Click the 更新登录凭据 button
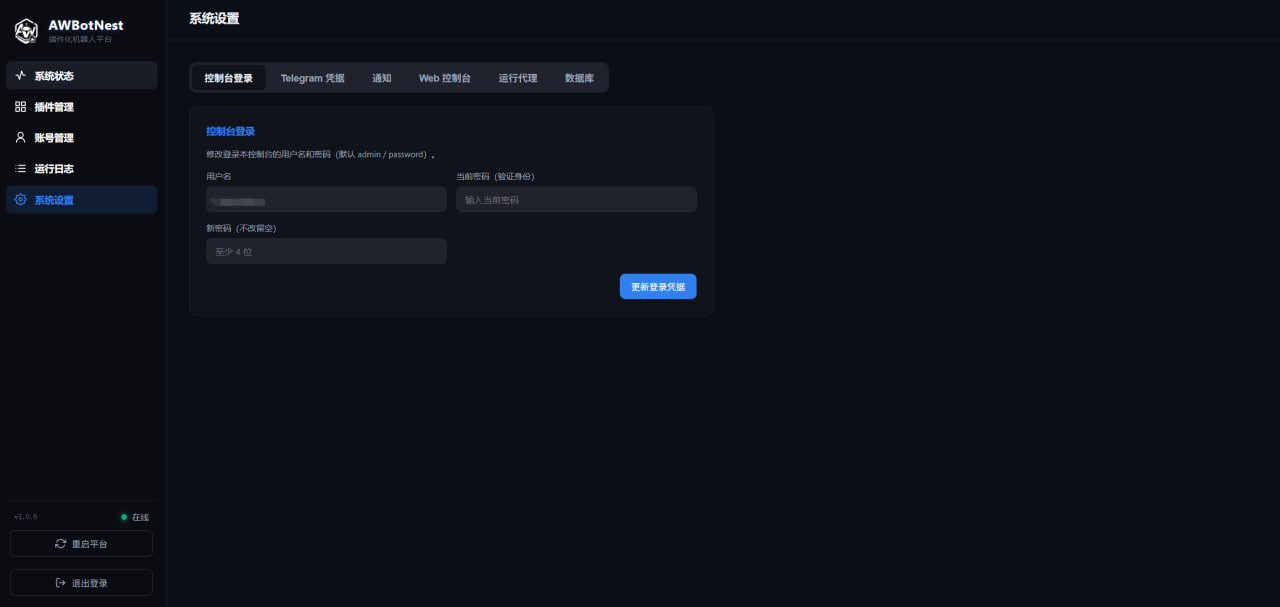The width and height of the screenshot is (1280, 607). [658, 286]
